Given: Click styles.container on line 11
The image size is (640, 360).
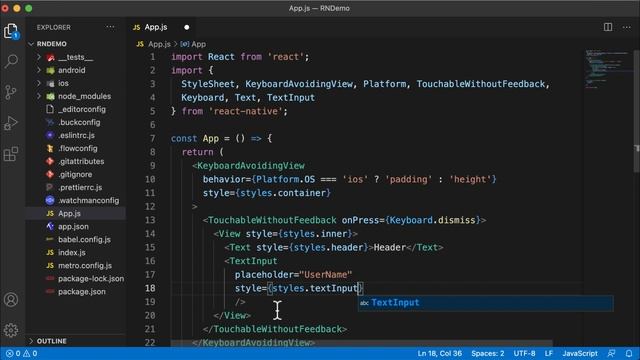Looking at the screenshot, I should pyautogui.click(x=283, y=193).
